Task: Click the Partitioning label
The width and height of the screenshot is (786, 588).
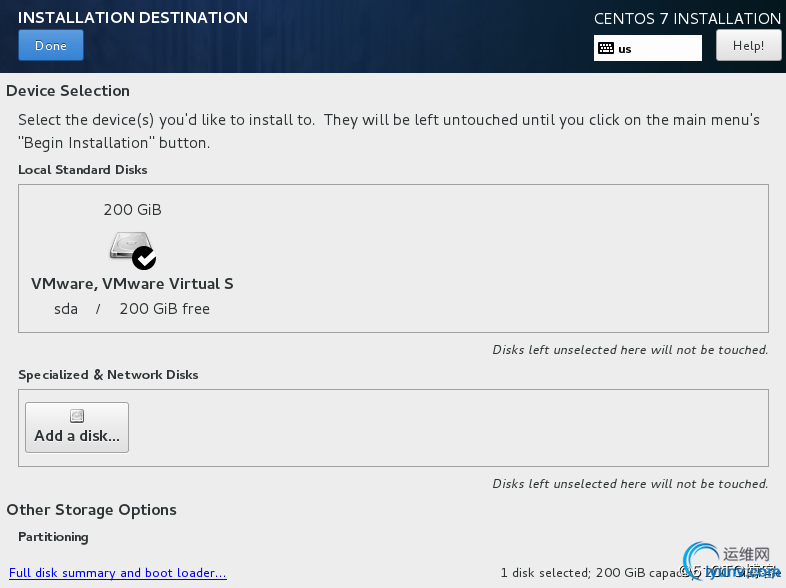Action: click(53, 537)
